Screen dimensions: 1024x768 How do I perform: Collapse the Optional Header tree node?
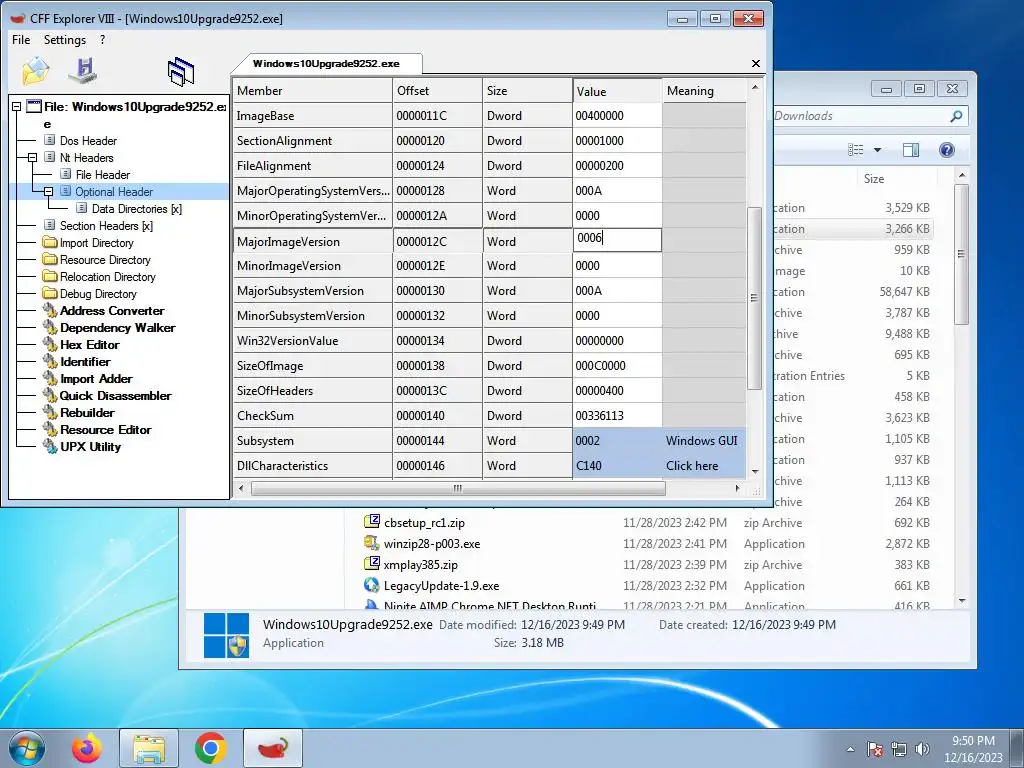tap(48, 191)
